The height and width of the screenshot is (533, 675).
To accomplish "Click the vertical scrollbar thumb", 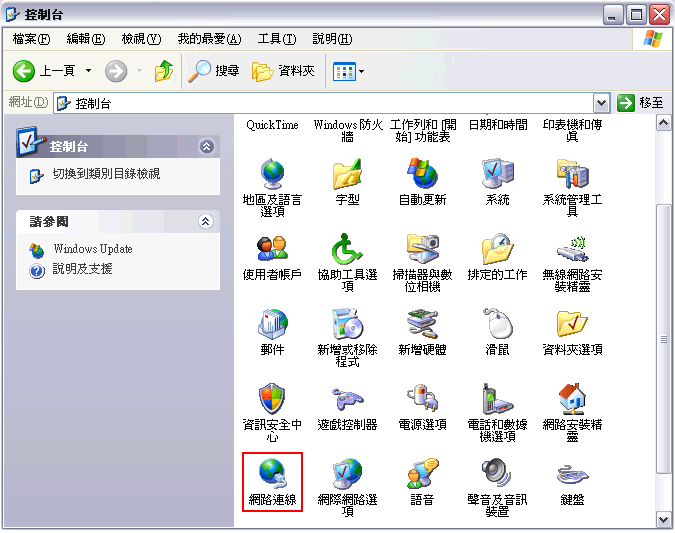I will point(663,339).
